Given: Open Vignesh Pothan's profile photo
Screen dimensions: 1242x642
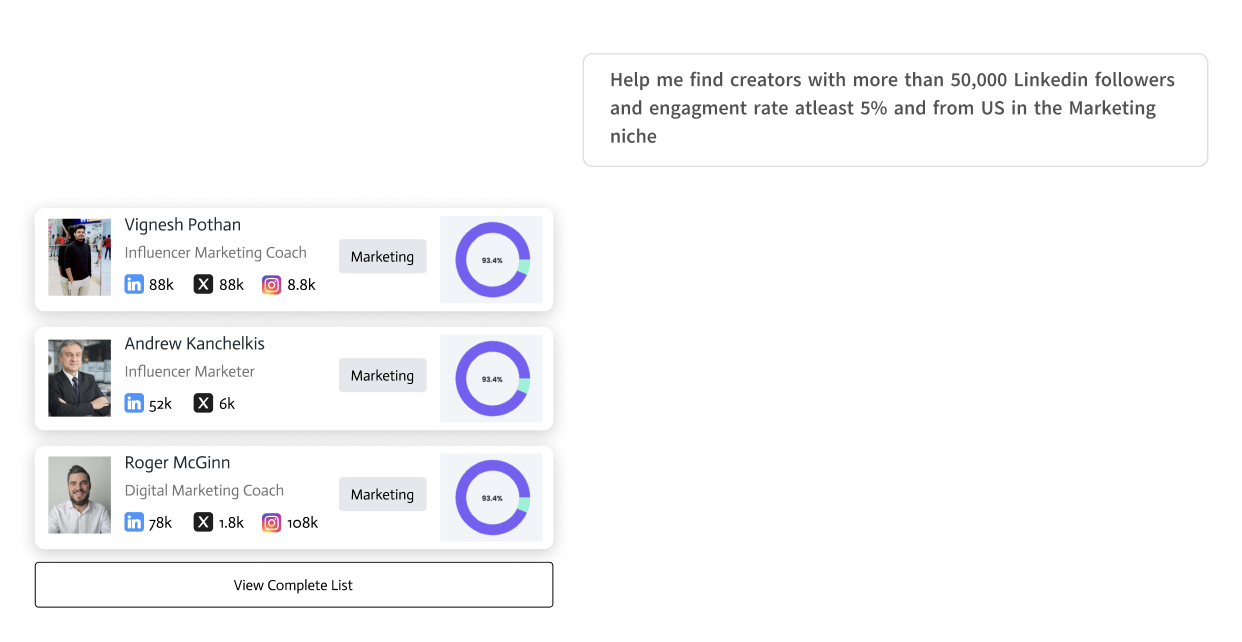Looking at the screenshot, I should point(80,257).
